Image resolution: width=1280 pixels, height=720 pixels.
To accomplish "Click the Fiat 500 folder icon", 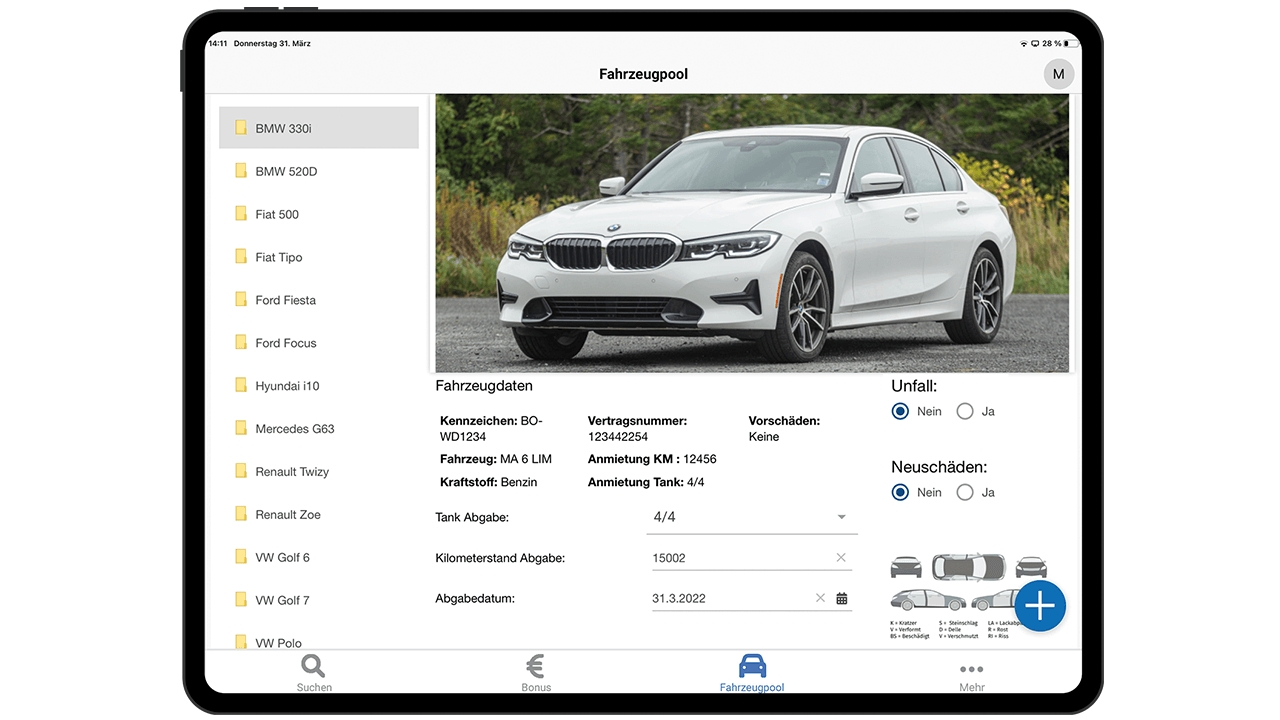I will 241,214.
